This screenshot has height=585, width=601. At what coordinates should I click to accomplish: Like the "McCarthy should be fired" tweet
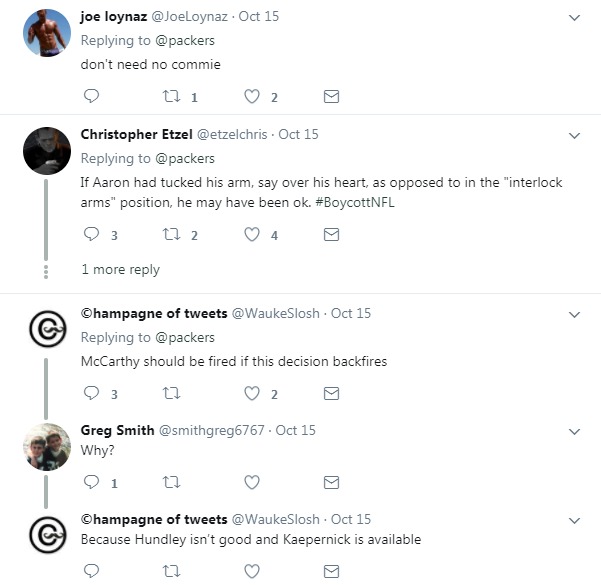252,394
